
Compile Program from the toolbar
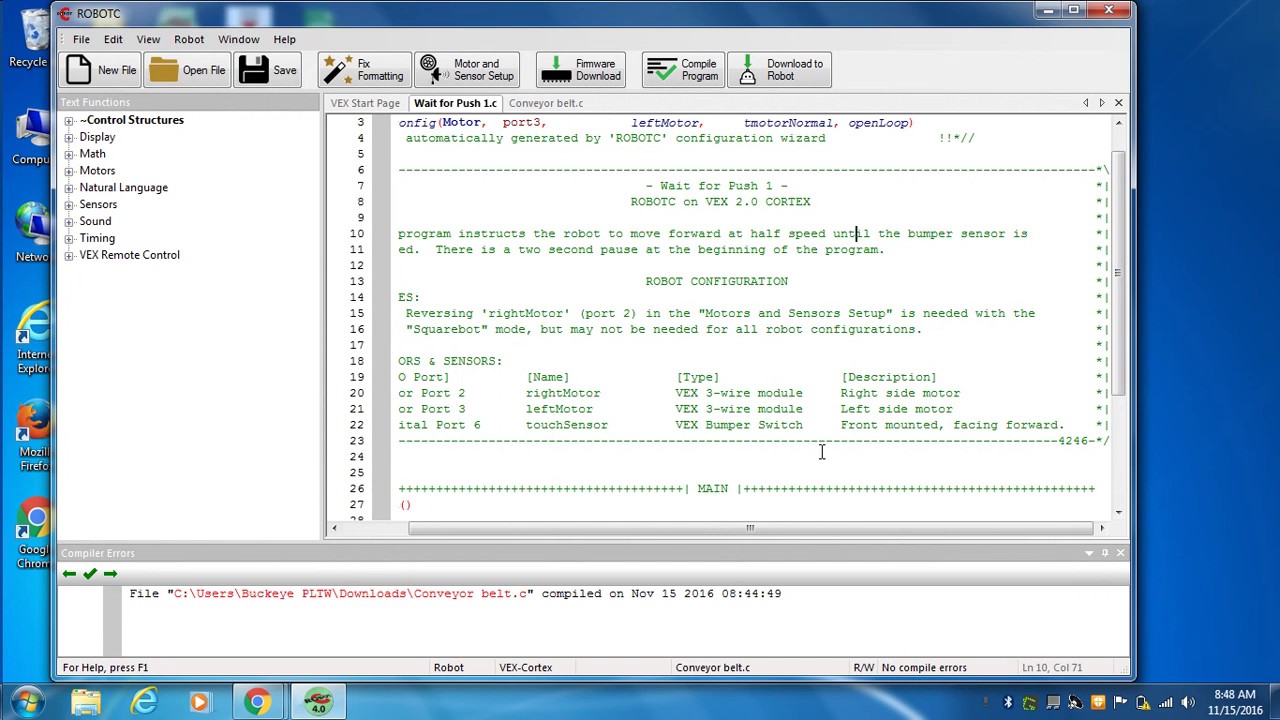[x=683, y=70]
